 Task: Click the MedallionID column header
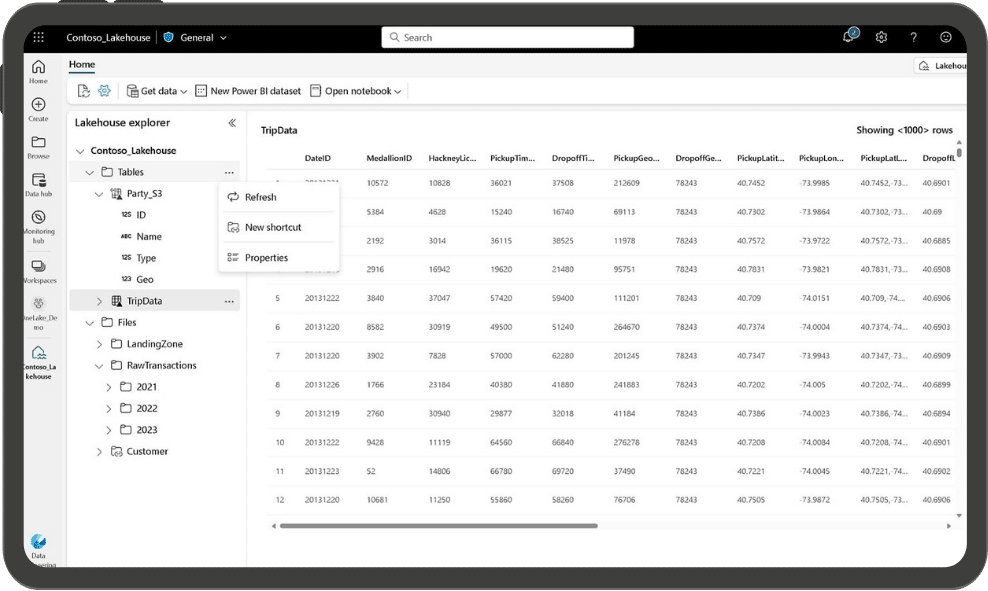389,158
